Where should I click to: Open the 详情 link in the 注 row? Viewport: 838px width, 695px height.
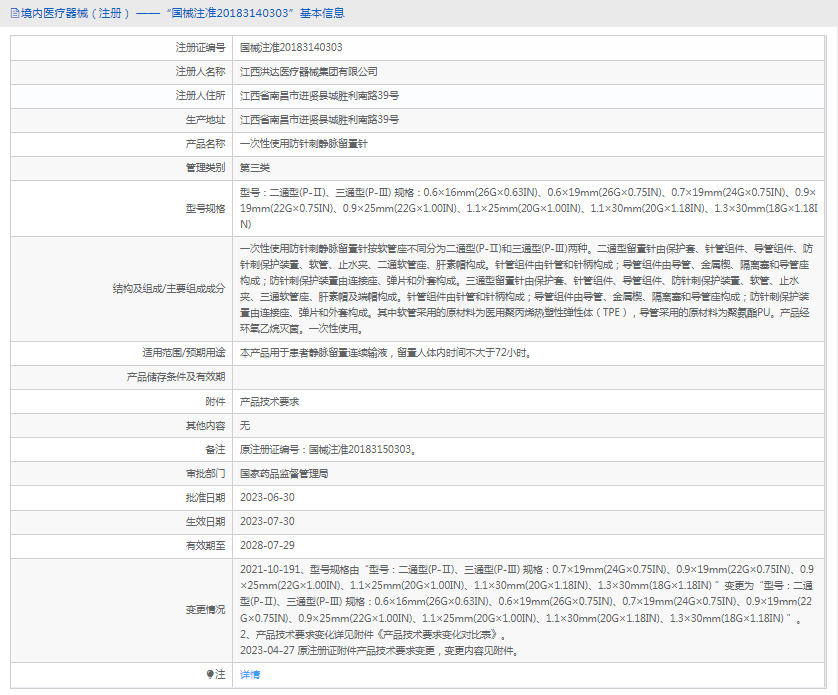pos(250,675)
